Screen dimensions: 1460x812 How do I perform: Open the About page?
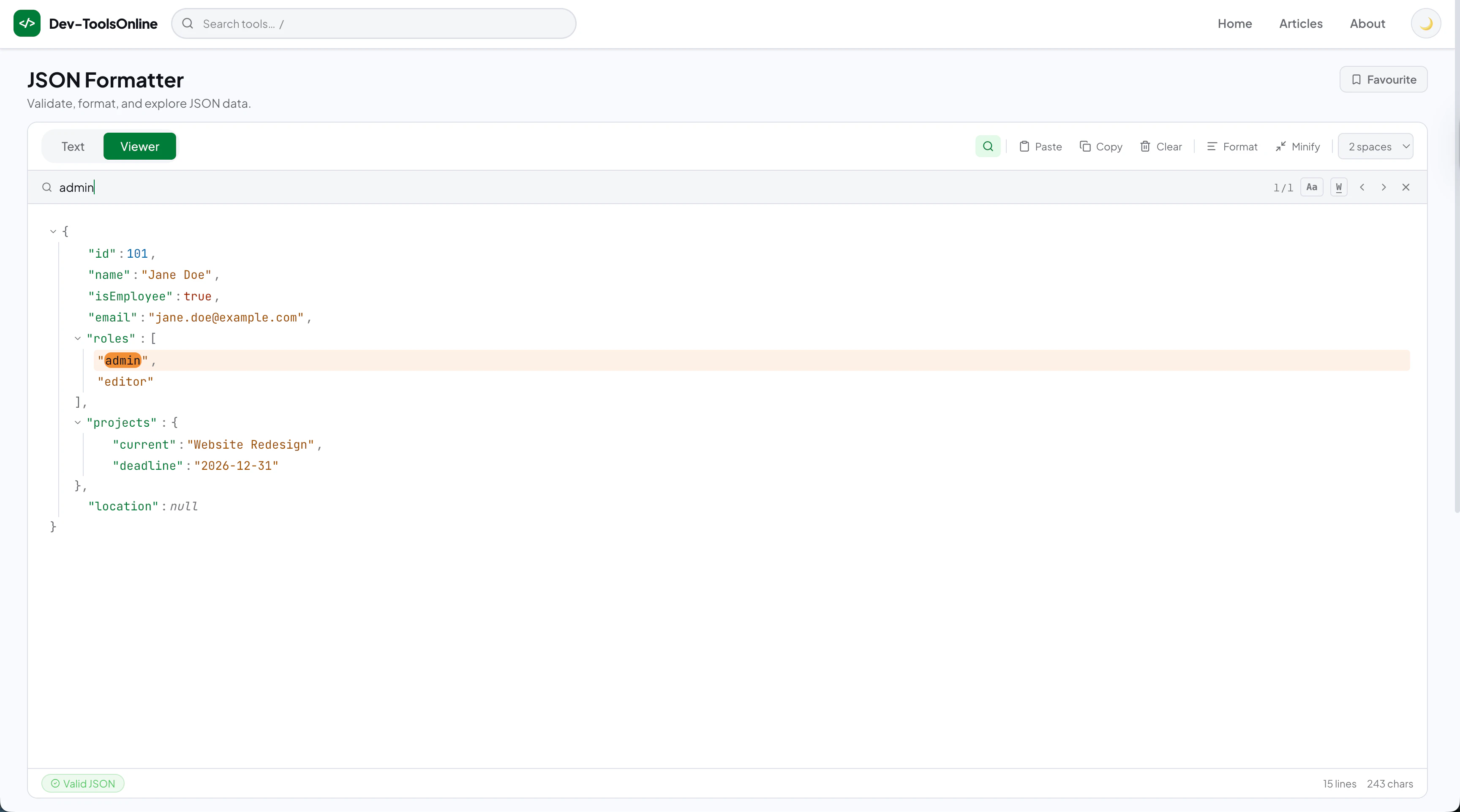[x=1367, y=23]
